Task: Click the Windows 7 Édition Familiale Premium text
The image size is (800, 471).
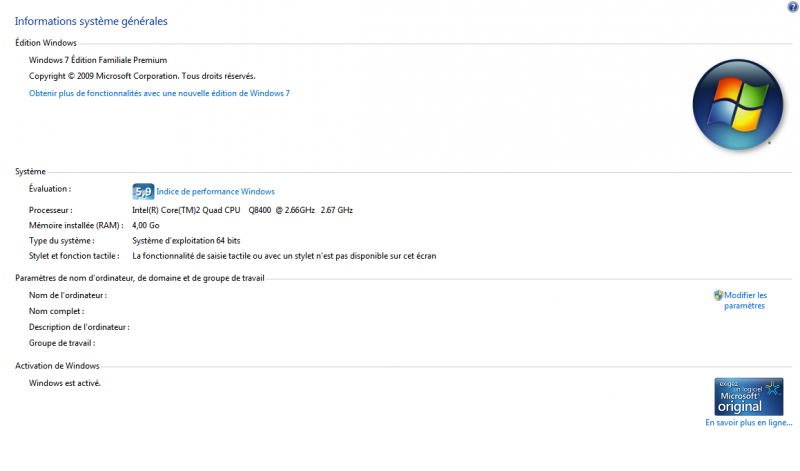Action: (98, 60)
